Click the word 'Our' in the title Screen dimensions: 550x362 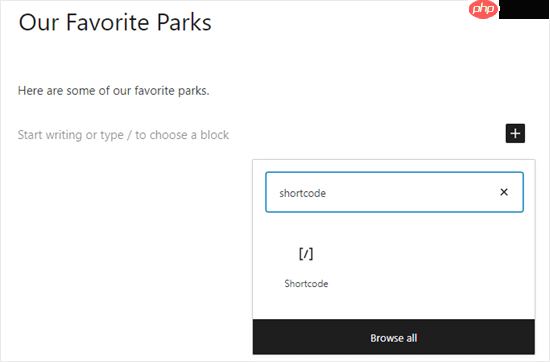click(x=39, y=22)
